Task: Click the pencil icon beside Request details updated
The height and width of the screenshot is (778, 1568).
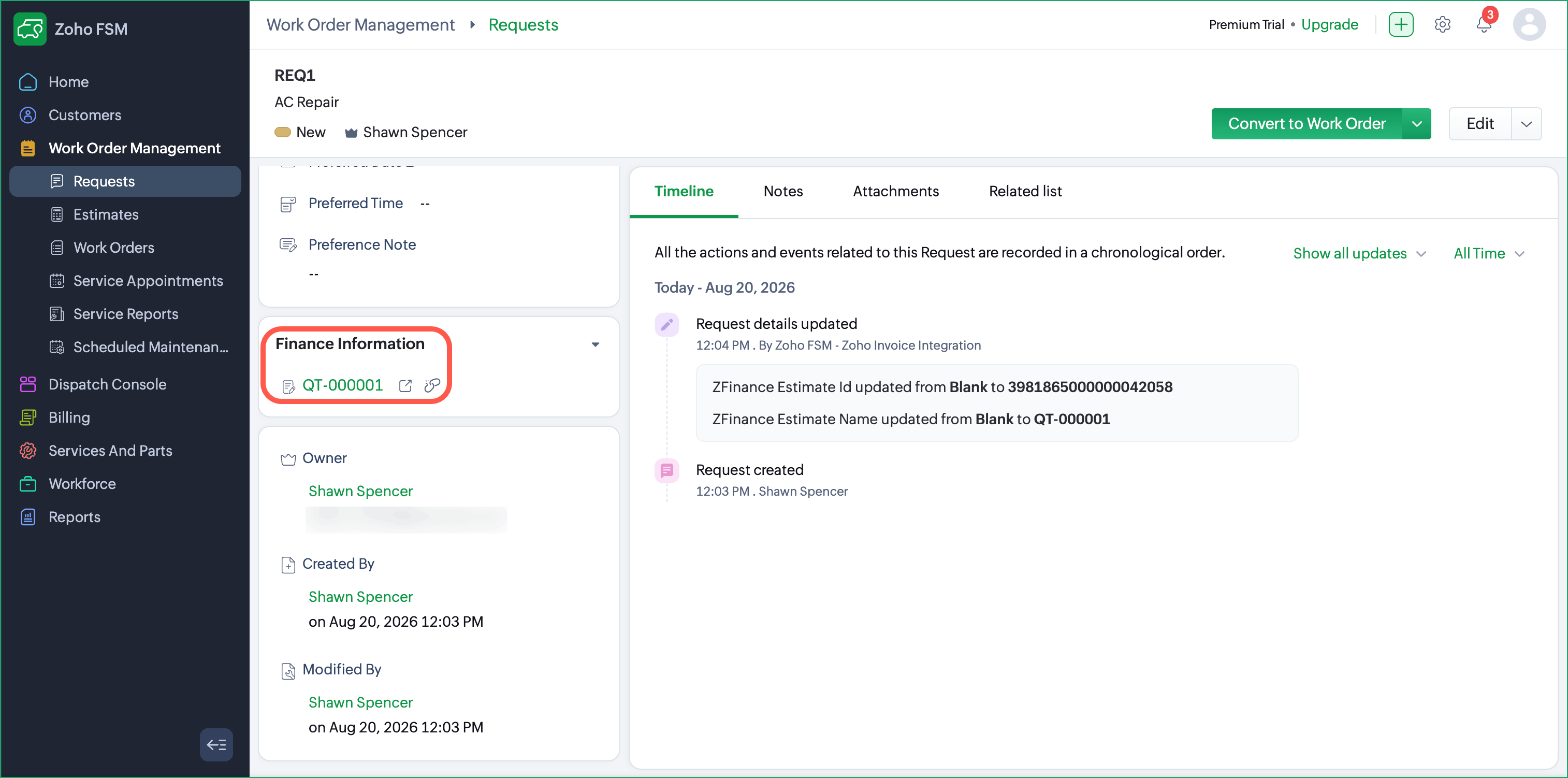Action: click(666, 324)
